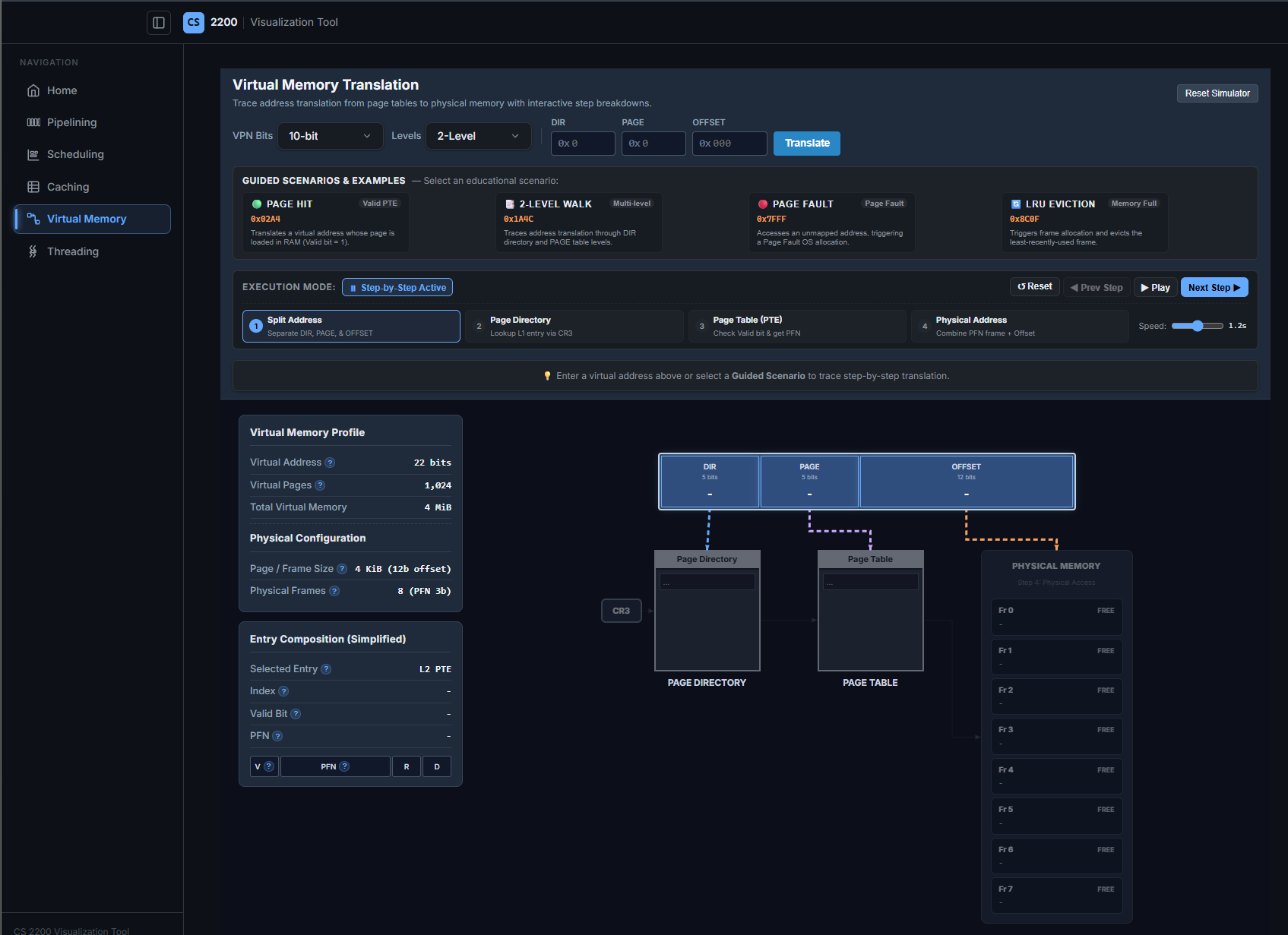Image resolution: width=1288 pixels, height=935 pixels.
Task: Click the Next Step button
Action: pyautogui.click(x=1214, y=288)
